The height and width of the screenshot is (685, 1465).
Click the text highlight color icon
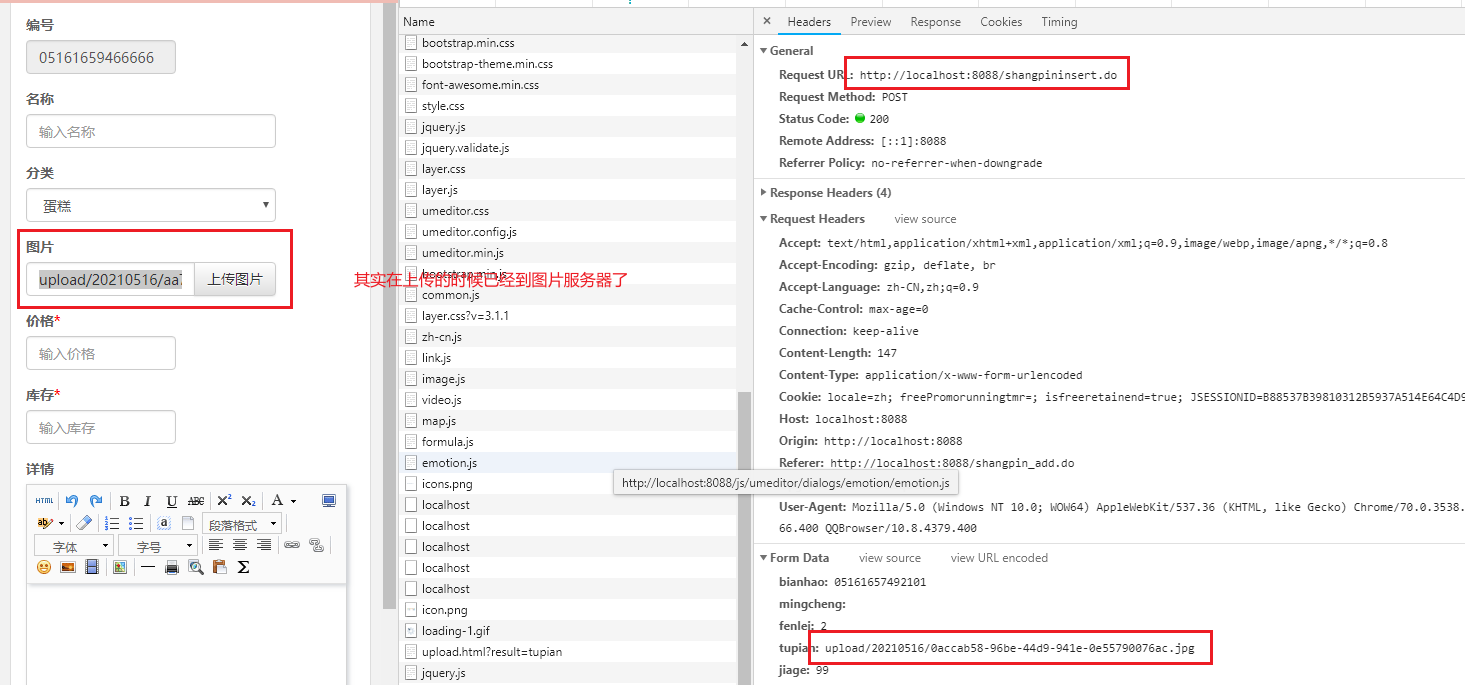coord(45,523)
